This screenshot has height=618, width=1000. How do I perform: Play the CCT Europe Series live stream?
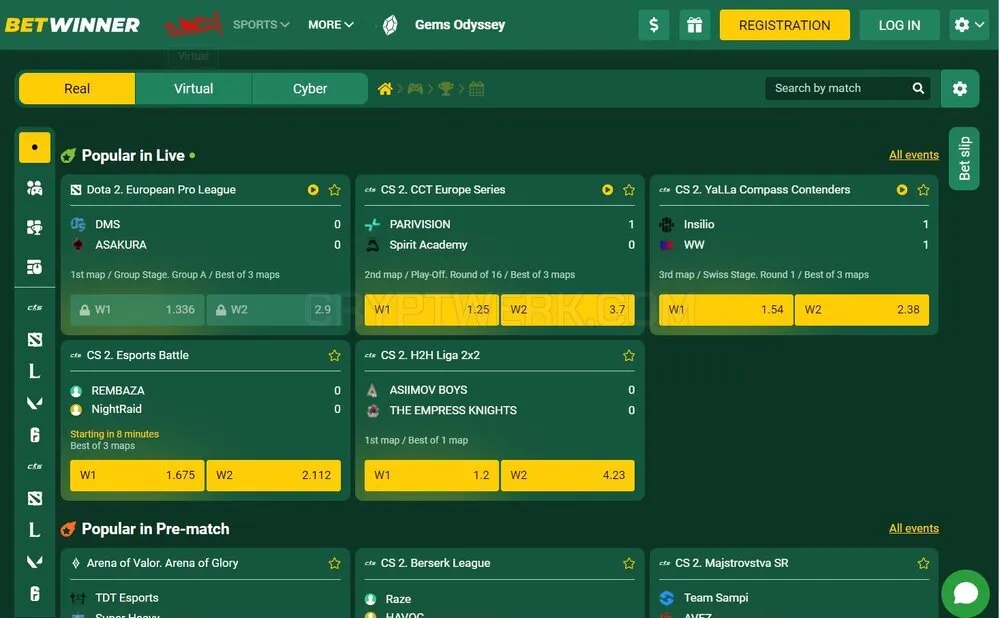pos(607,189)
